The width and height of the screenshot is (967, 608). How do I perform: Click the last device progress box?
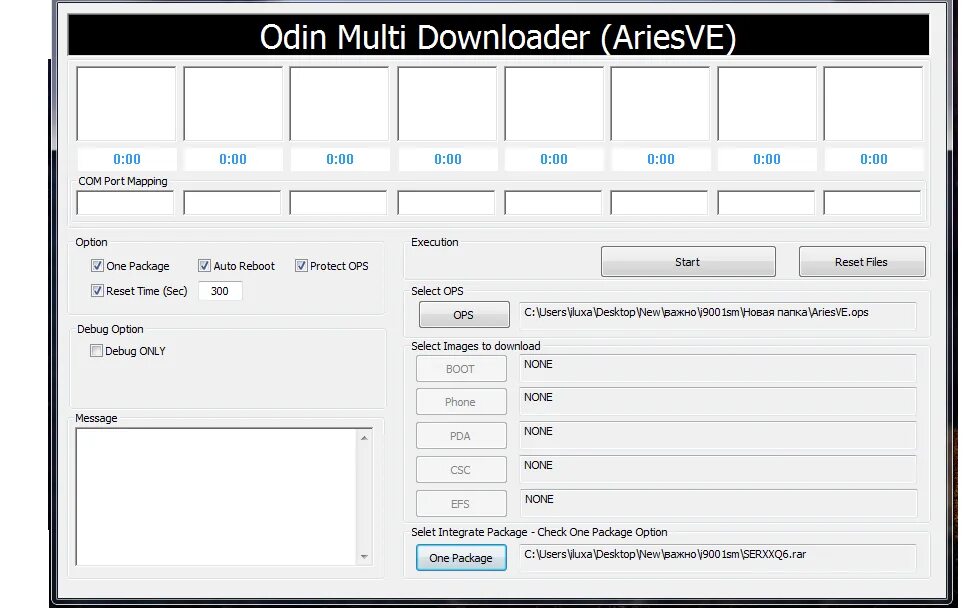[873, 104]
